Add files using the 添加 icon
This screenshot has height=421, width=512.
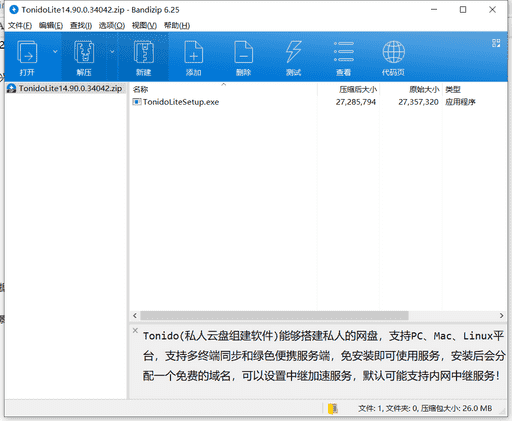[194, 58]
